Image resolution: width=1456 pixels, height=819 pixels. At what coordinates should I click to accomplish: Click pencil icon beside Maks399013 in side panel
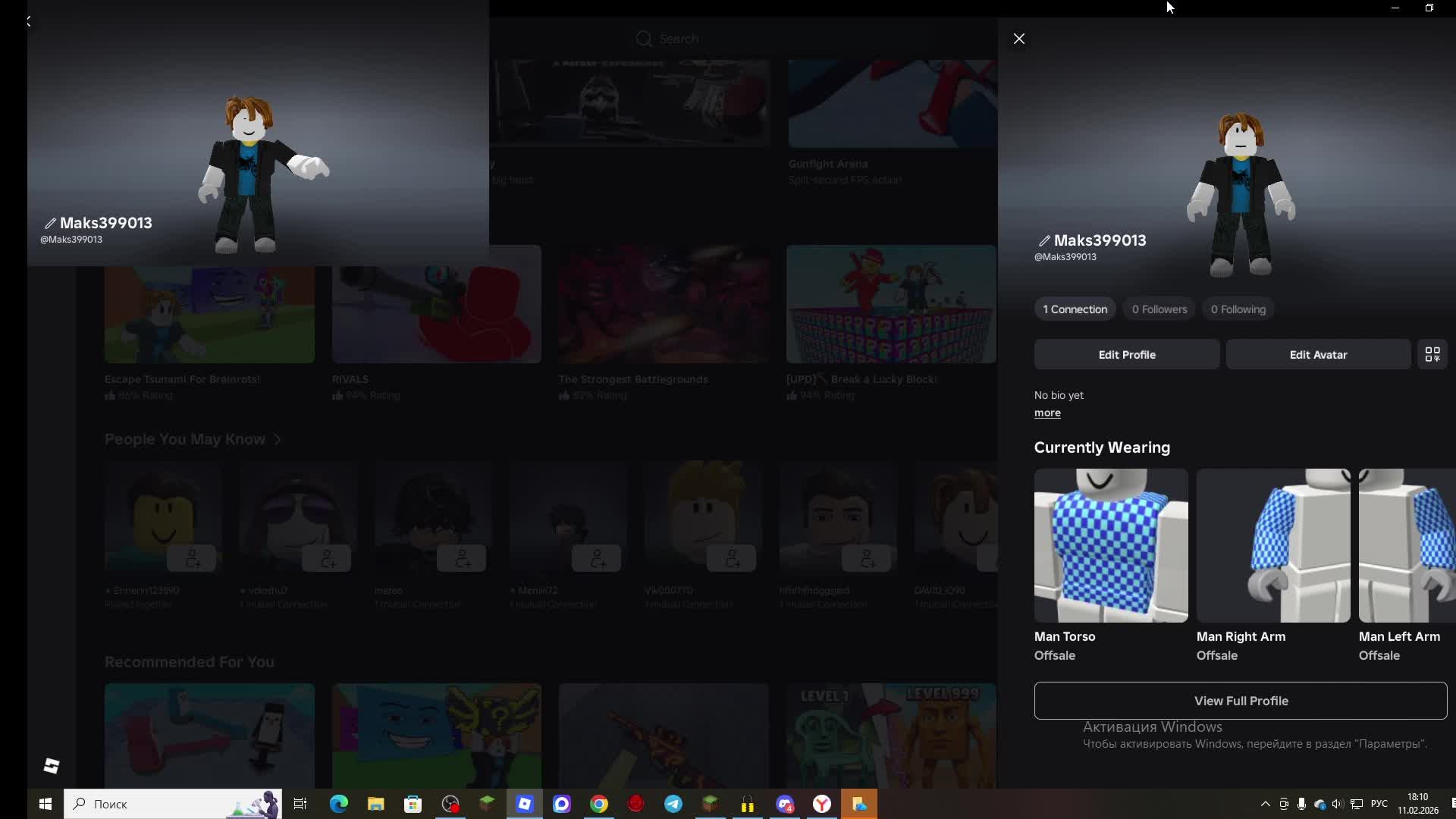point(1044,240)
